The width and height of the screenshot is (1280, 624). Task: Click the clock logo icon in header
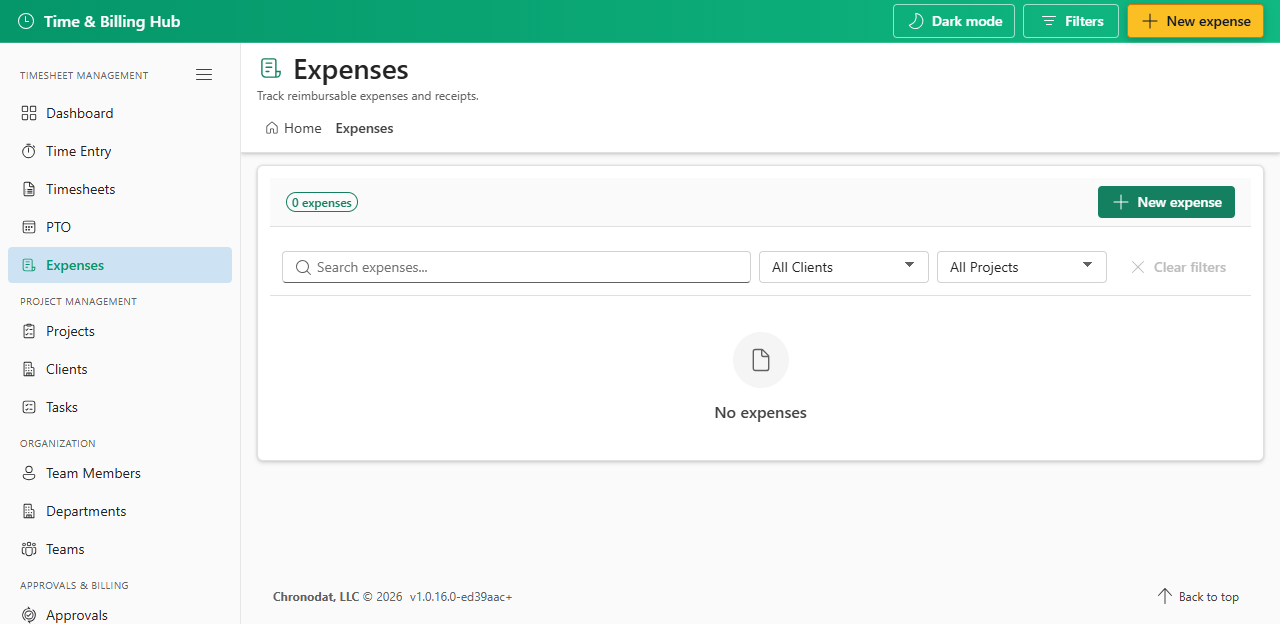pos(26,21)
